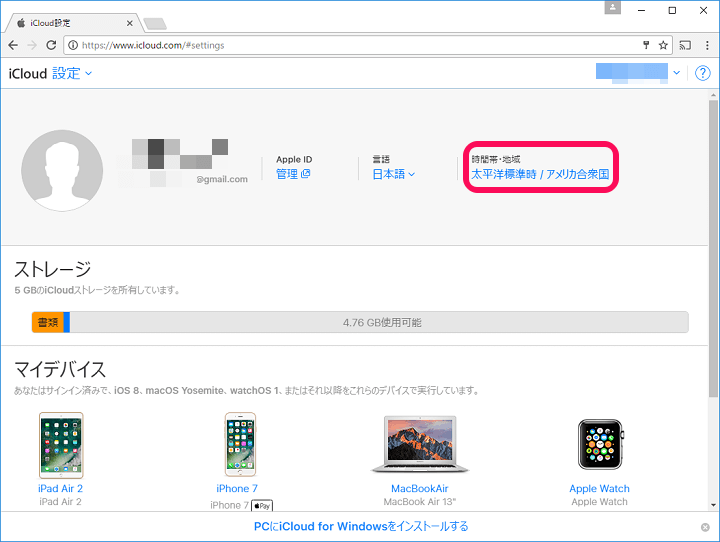Select the iPad Air 2 device image
Image resolution: width=720 pixels, height=542 pixels.
click(61, 445)
